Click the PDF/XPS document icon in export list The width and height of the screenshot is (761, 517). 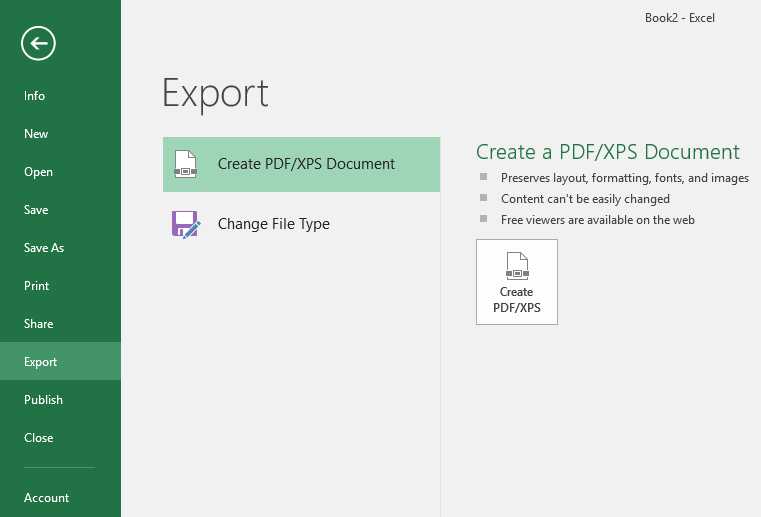pyautogui.click(x=185, y=164)
